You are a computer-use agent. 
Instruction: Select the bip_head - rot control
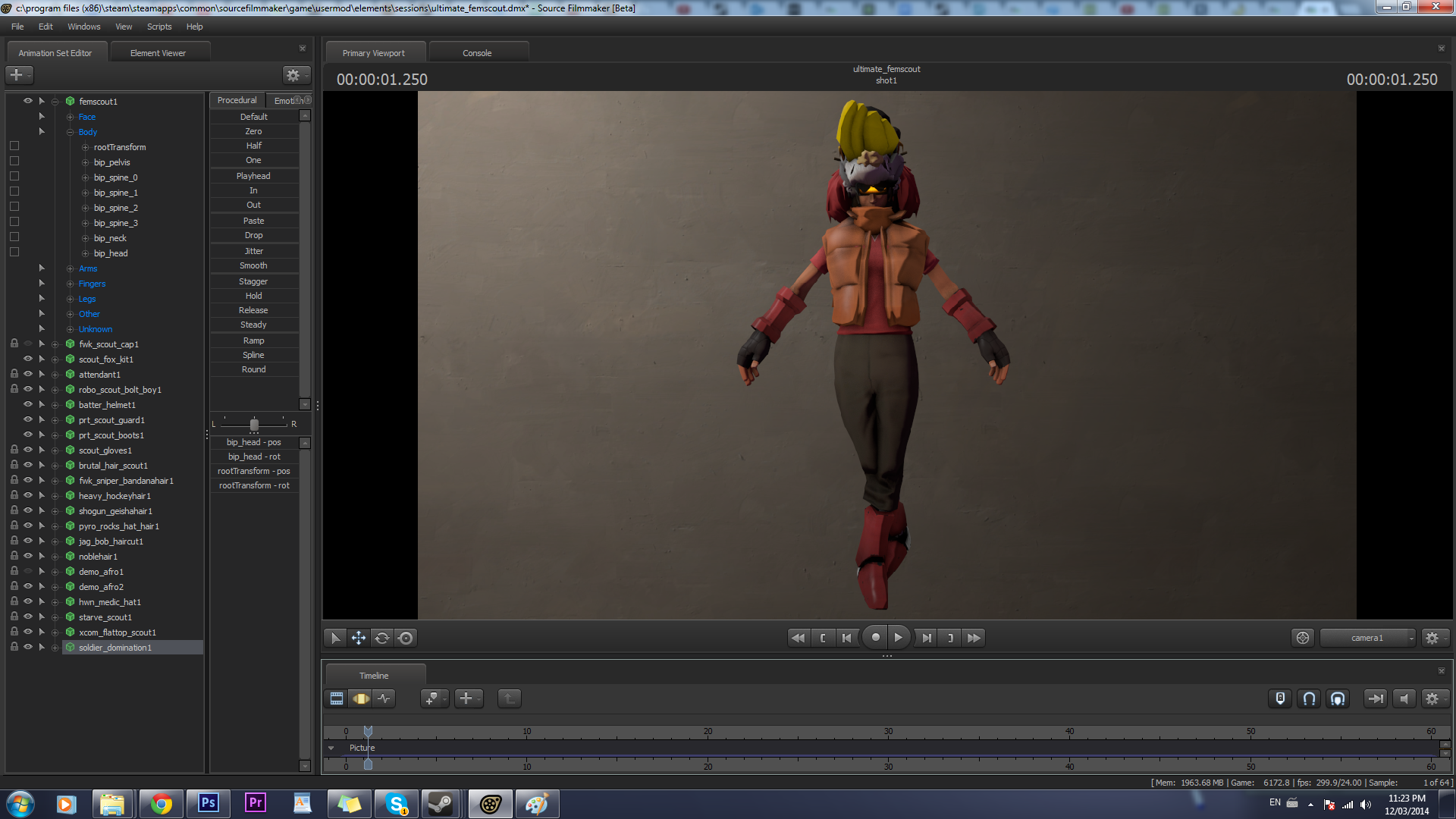[254, 457]
